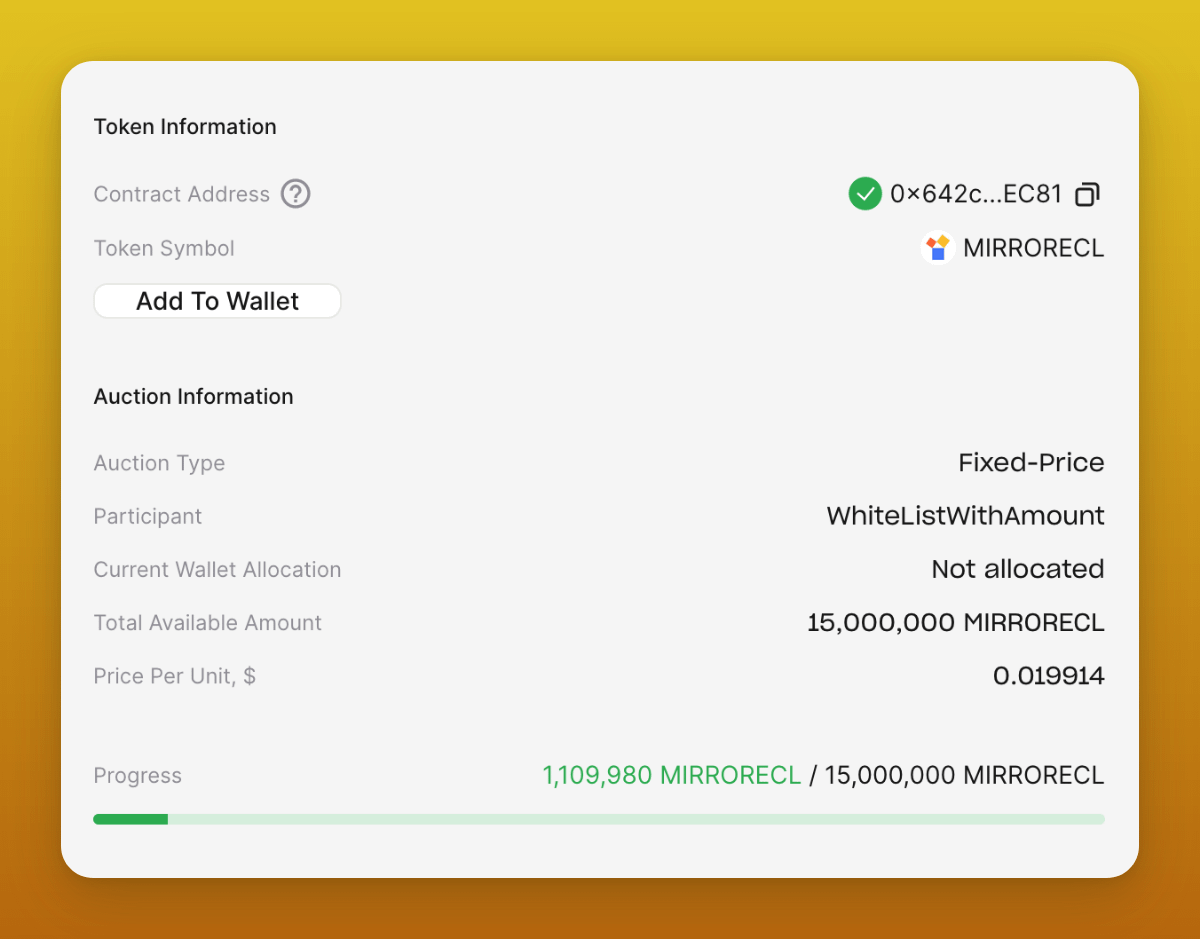Screen dimensions: 1200x939
Task: Click the MIRRORECL token logo icon
Action: point(937,248)
